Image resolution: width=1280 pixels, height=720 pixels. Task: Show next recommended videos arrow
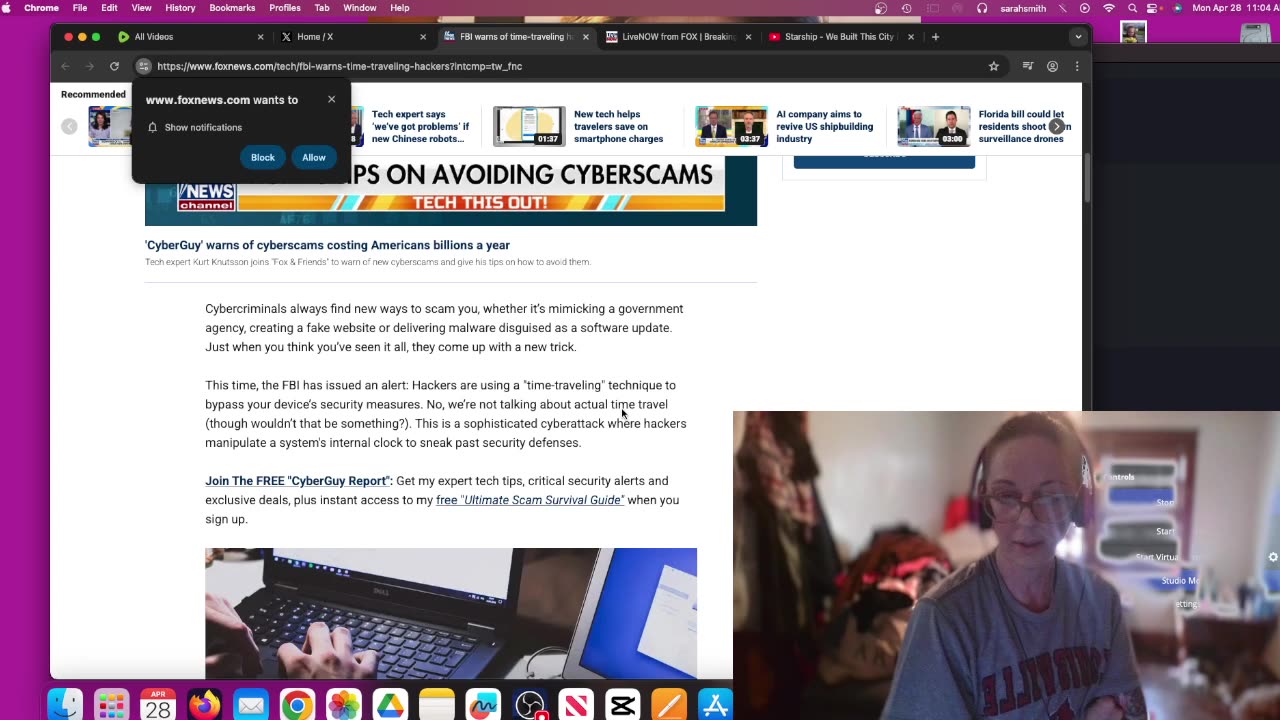[1056, 126]
